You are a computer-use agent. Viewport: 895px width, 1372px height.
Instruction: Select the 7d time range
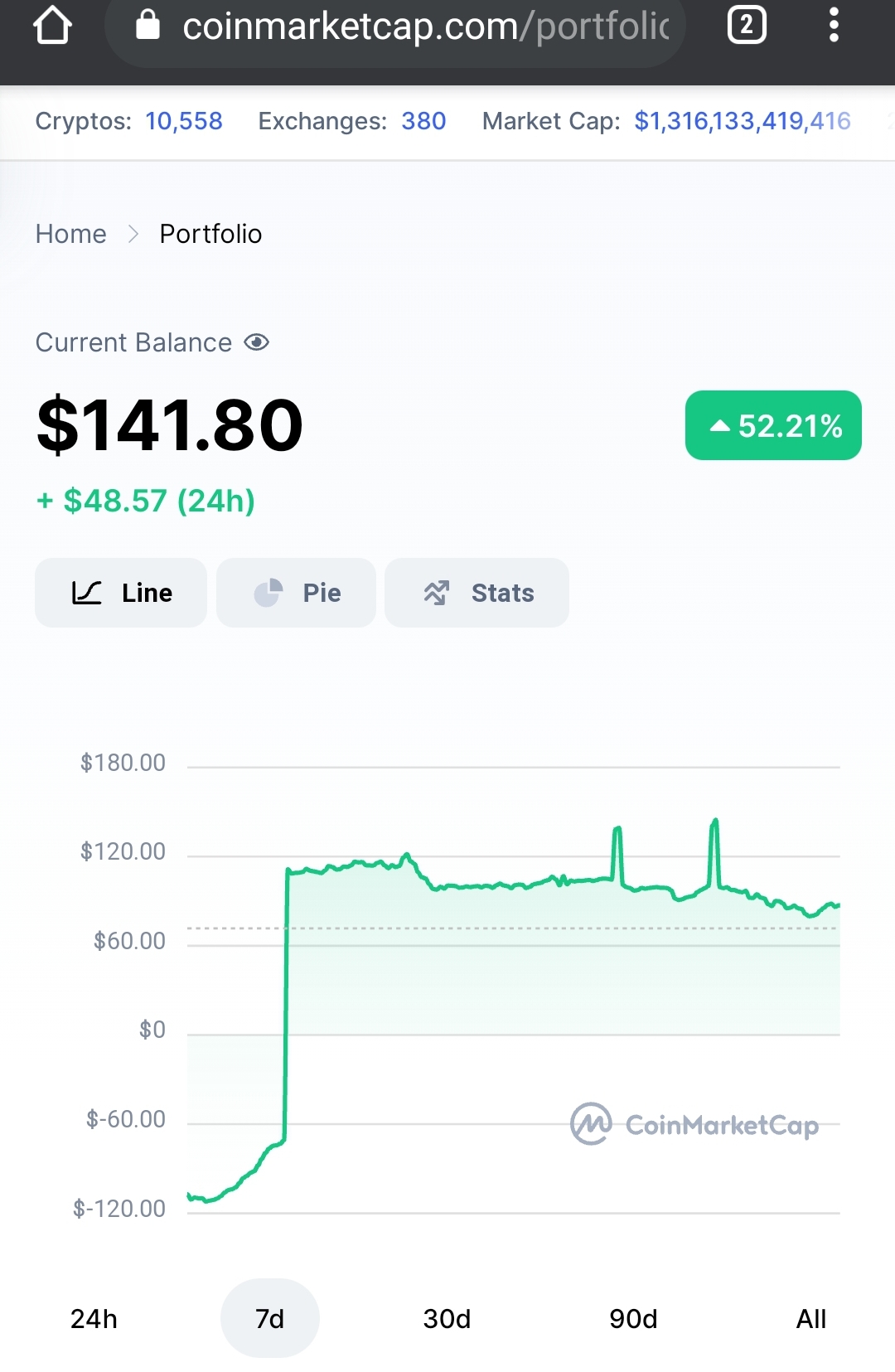[x=270, y=1318]
